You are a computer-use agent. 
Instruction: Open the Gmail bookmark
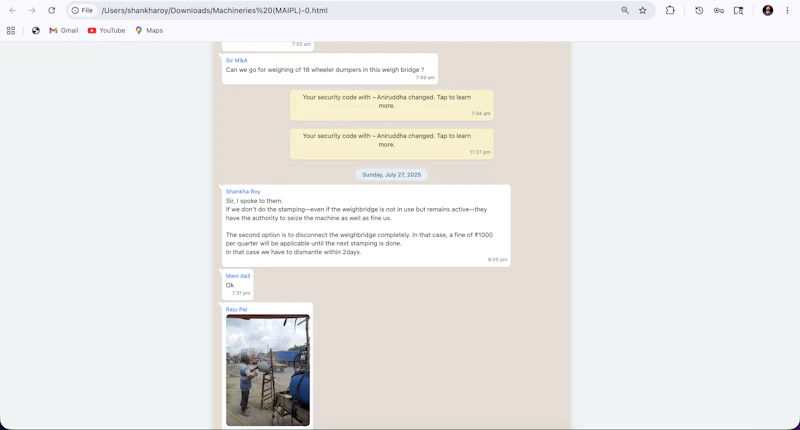coord(64,31)
